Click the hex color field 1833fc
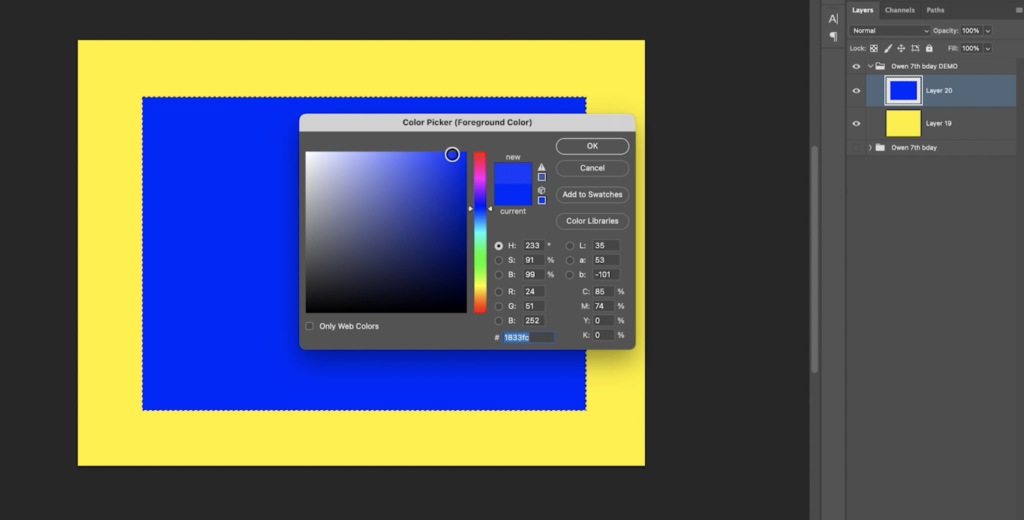 click(x=528, y=337)
